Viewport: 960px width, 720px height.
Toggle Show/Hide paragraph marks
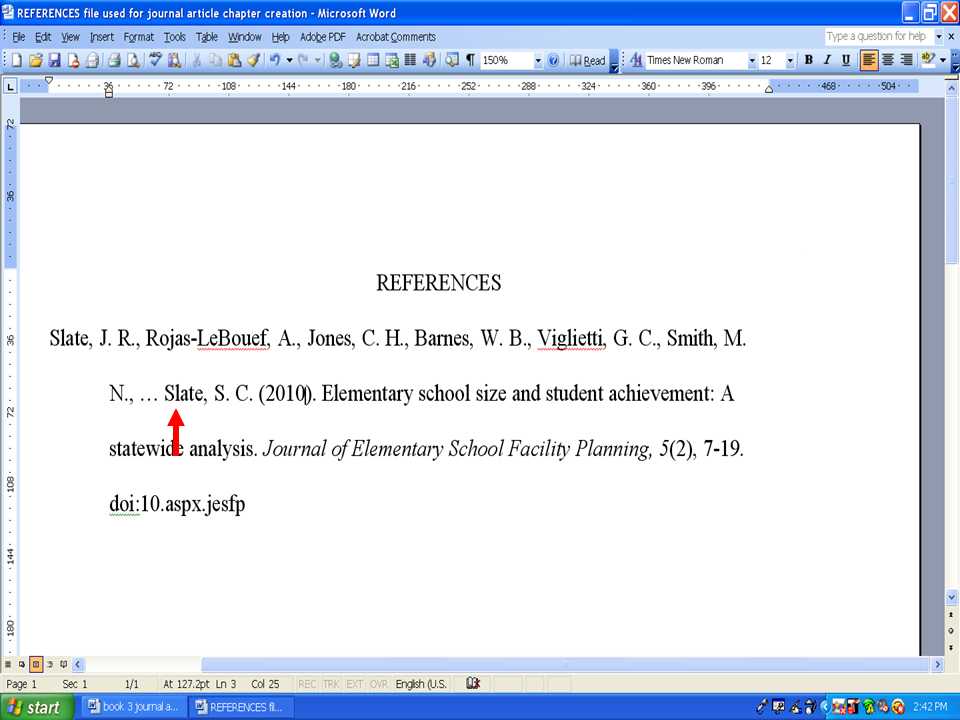tap(470, 60)
